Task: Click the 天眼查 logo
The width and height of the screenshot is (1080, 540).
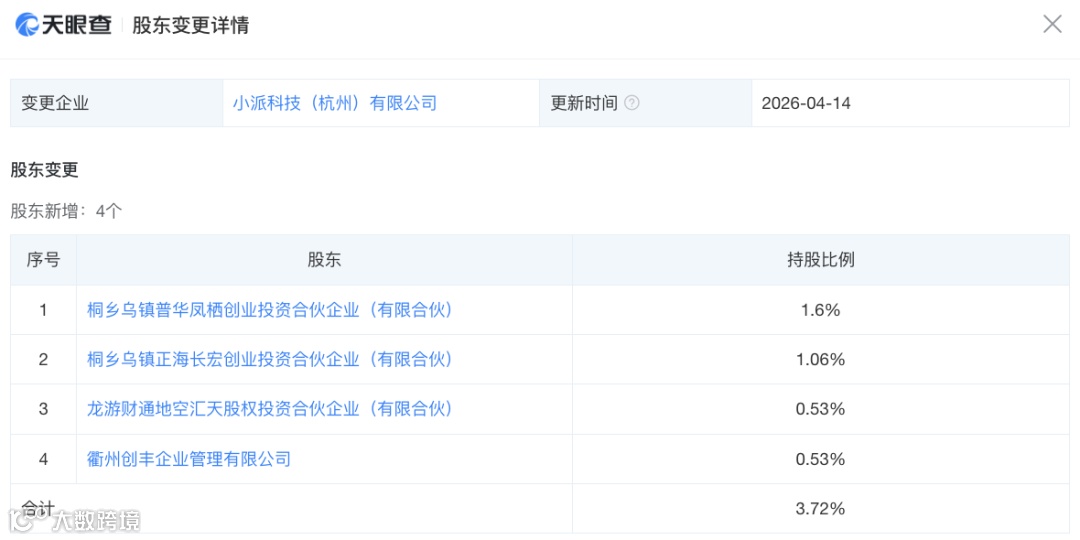Action: tap(63, 25)
